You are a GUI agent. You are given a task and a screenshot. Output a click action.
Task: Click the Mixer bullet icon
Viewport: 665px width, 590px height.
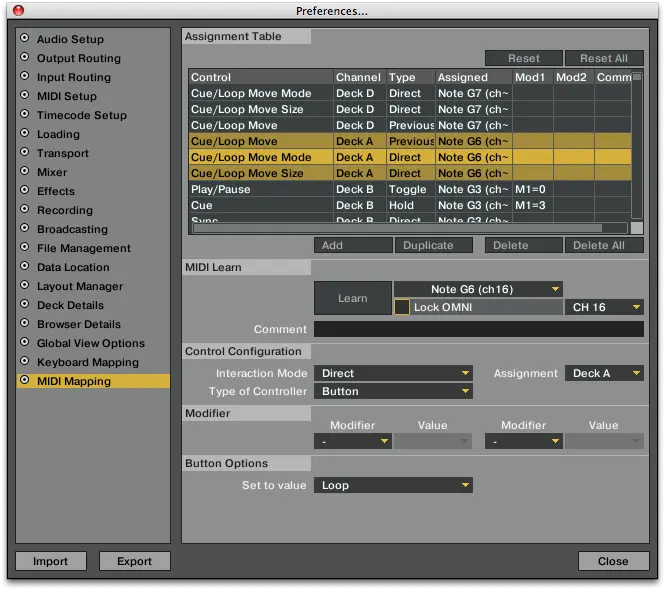[x=25, y=172]
